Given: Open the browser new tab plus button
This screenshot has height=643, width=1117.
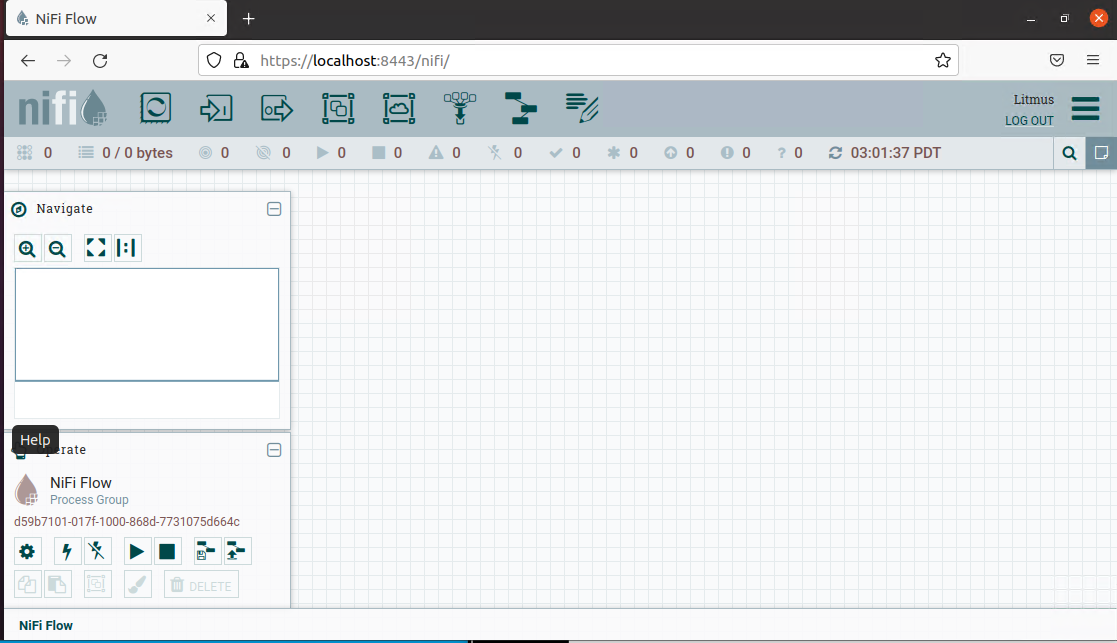Looking at the screenshot, I should click(248, 19).
